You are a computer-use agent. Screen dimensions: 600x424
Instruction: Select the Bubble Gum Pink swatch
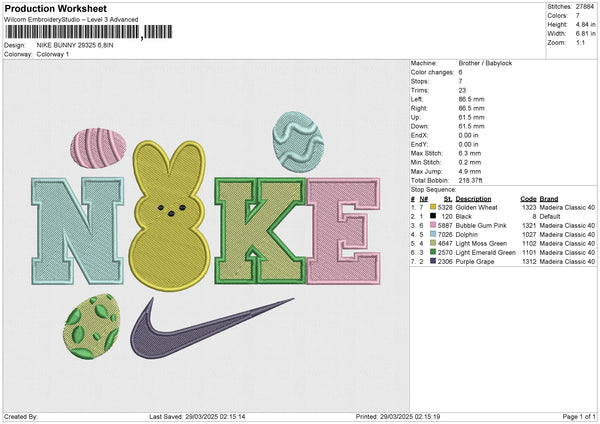tap(434, 225)
